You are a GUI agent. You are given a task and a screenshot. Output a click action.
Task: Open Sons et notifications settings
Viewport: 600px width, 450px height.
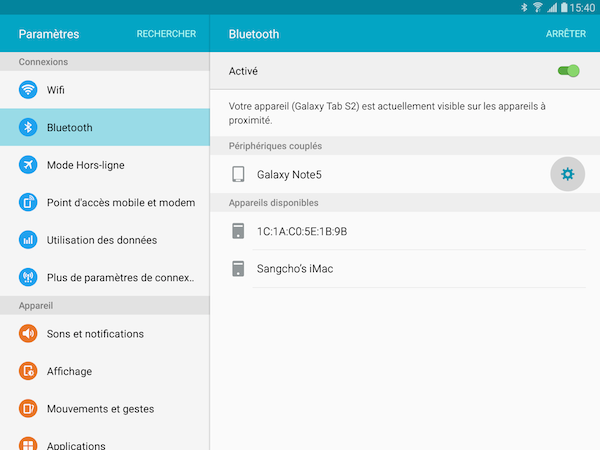coord(105,334)
